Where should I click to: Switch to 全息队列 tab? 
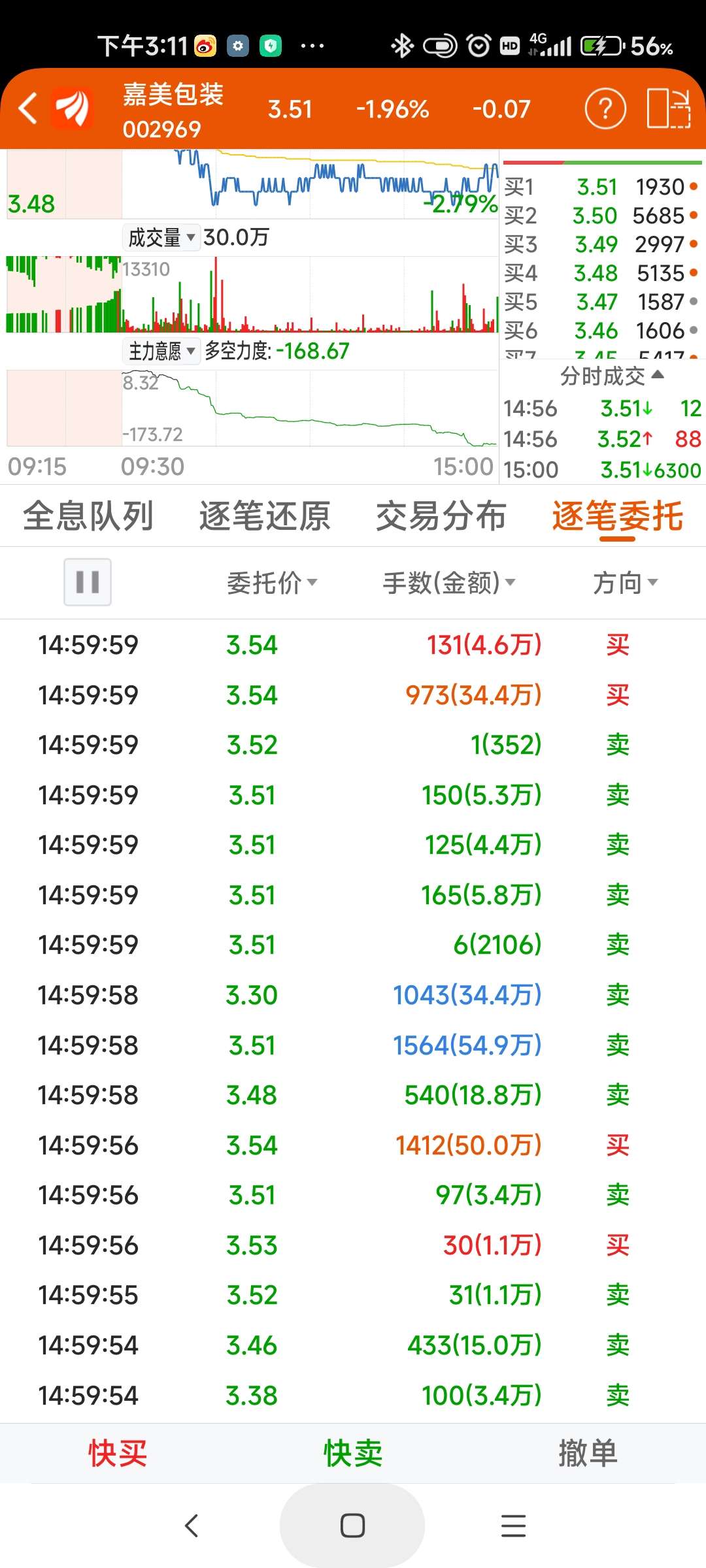[88, 516]
